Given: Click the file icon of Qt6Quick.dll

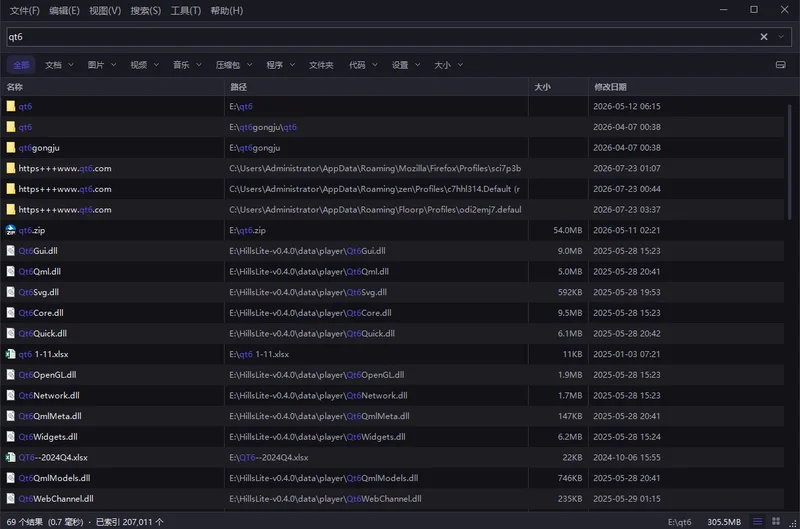Looking at the screenshot, I should pyautogui.click(x=10, y=333).
